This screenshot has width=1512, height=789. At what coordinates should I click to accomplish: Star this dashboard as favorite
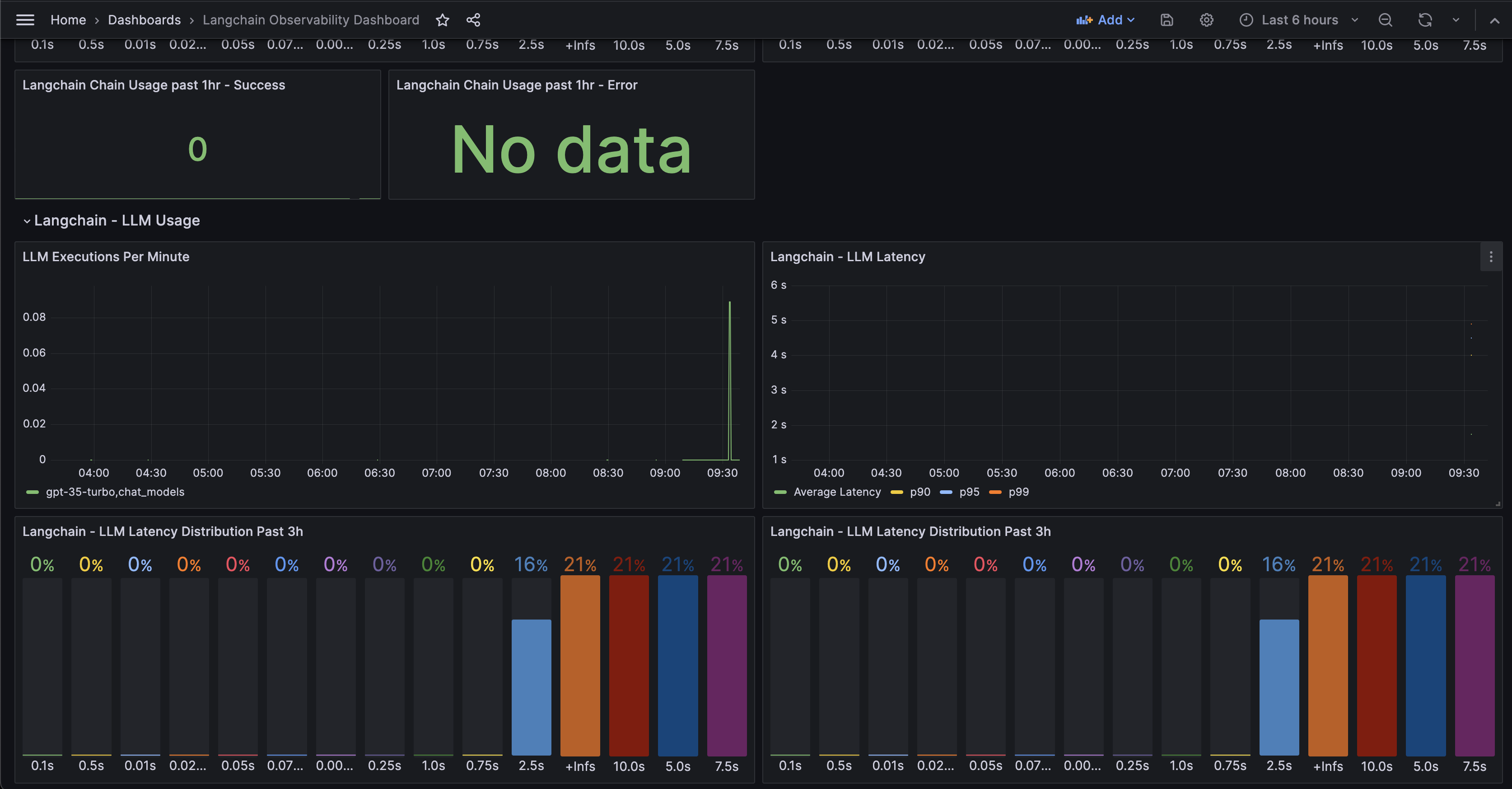[x=443, y=20]
